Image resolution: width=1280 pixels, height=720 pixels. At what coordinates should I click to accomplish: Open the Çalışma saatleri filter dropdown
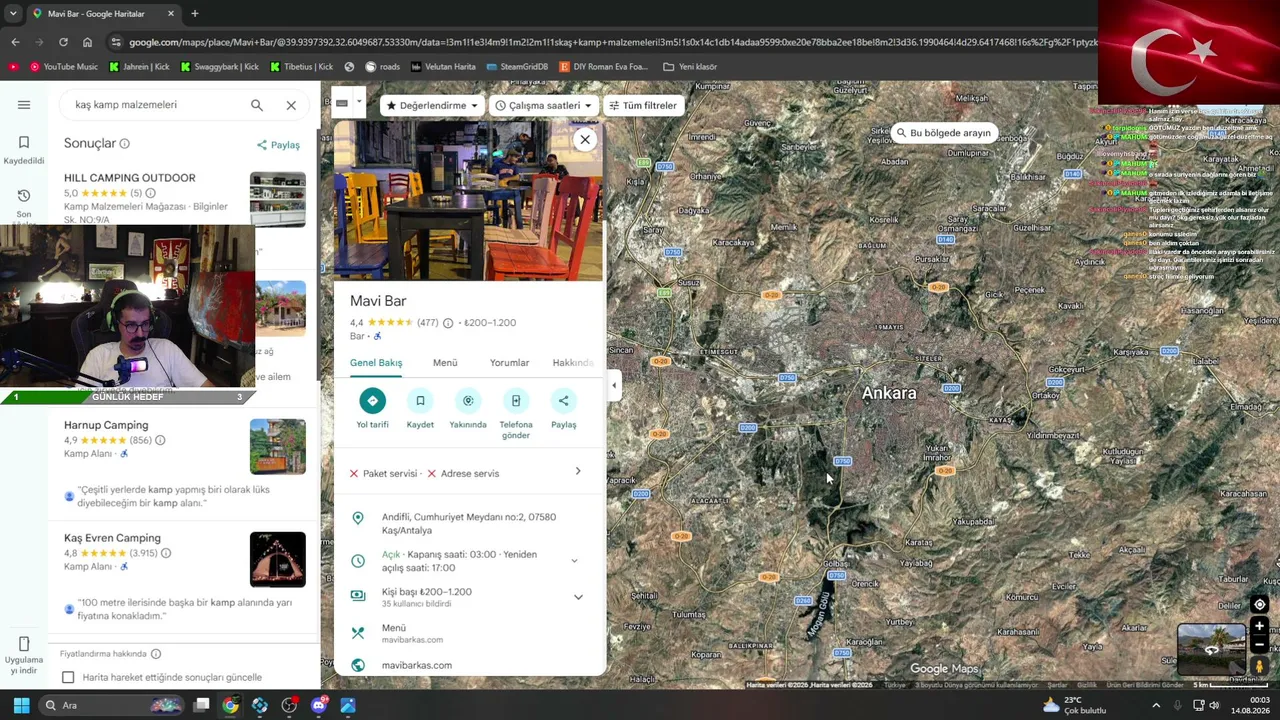(x=543, y=106)
